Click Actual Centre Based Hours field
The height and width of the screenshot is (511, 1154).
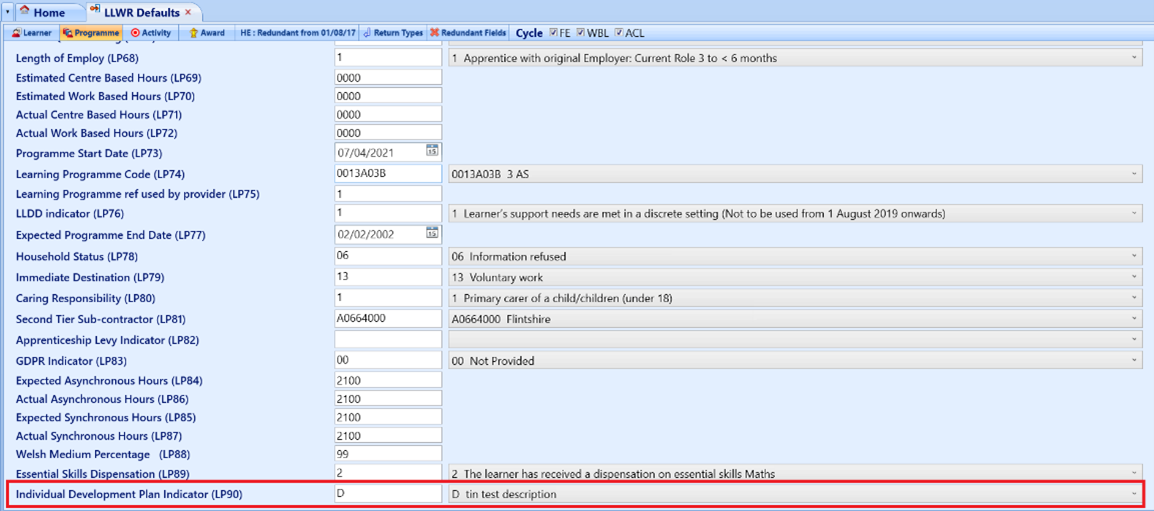click(388, 115)
